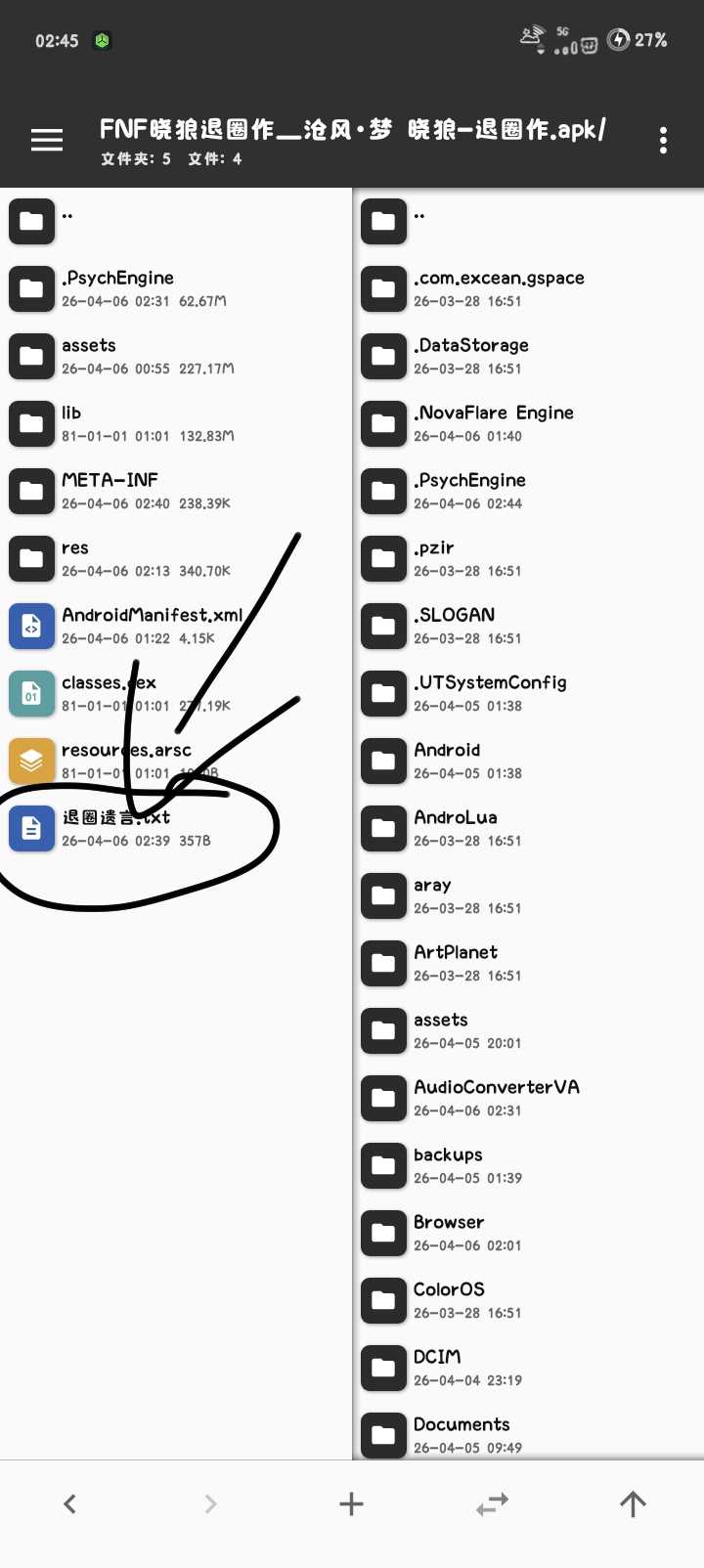Tap the back arrow in bottom bar
Screen dimensions: 704x1568
[69, 1503]
